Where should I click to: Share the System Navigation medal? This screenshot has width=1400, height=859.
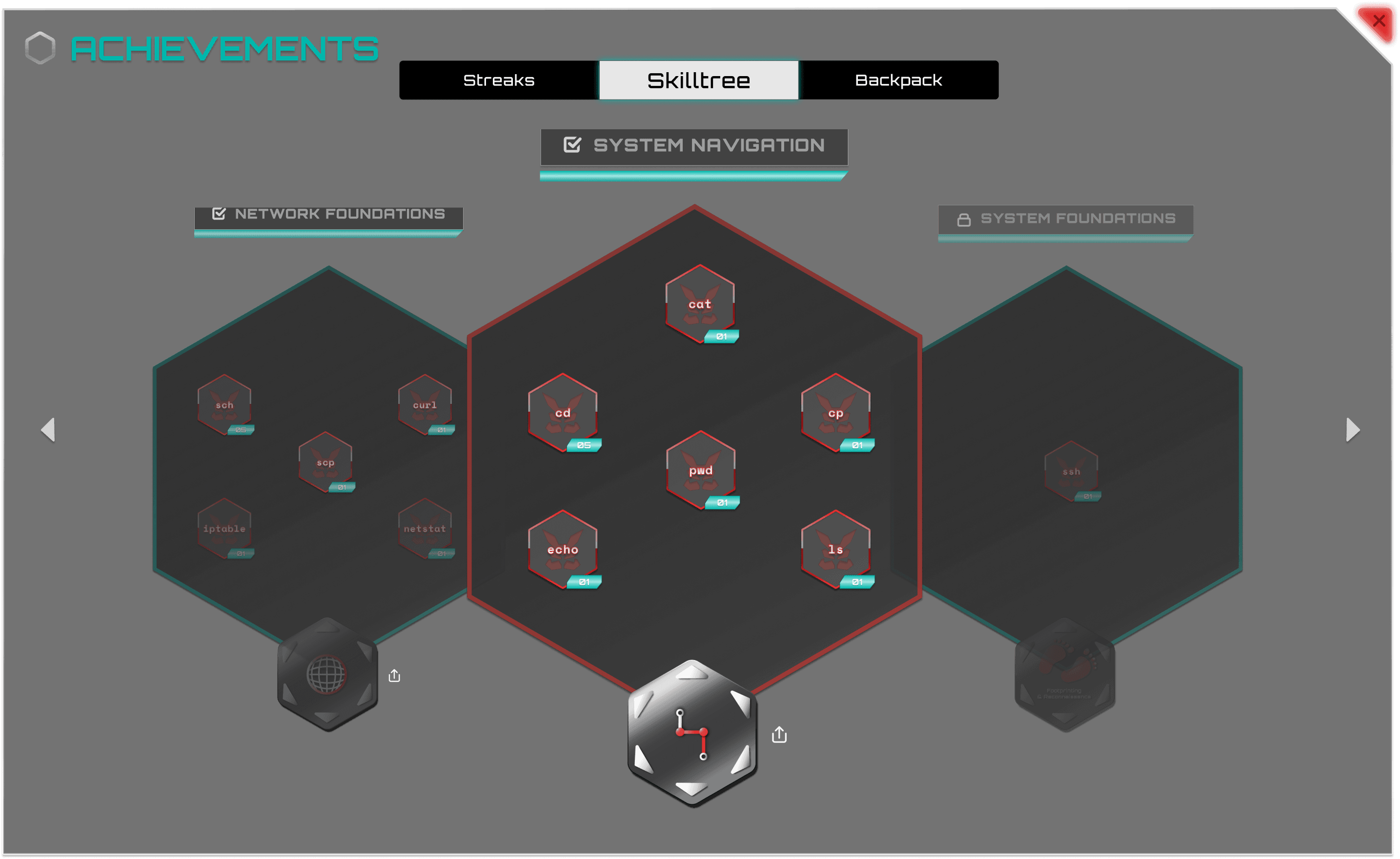click(x=779, y=735)
